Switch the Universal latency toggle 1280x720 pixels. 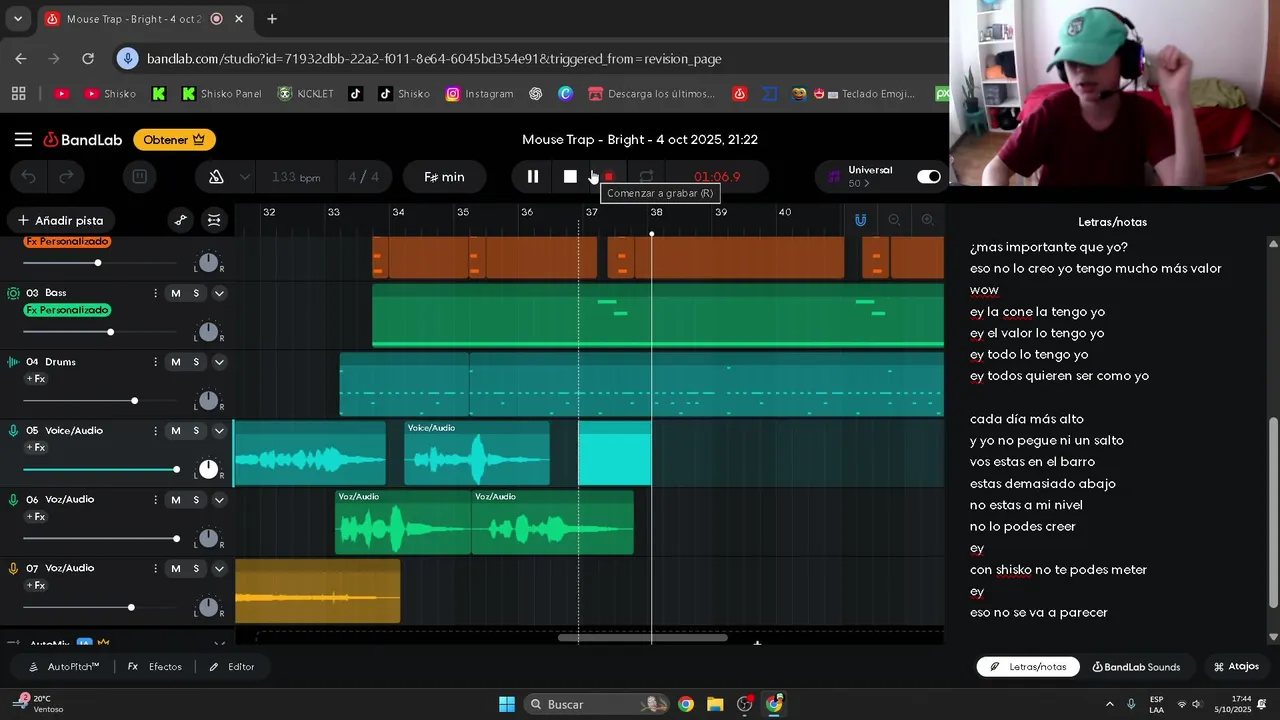pos(928,177)
